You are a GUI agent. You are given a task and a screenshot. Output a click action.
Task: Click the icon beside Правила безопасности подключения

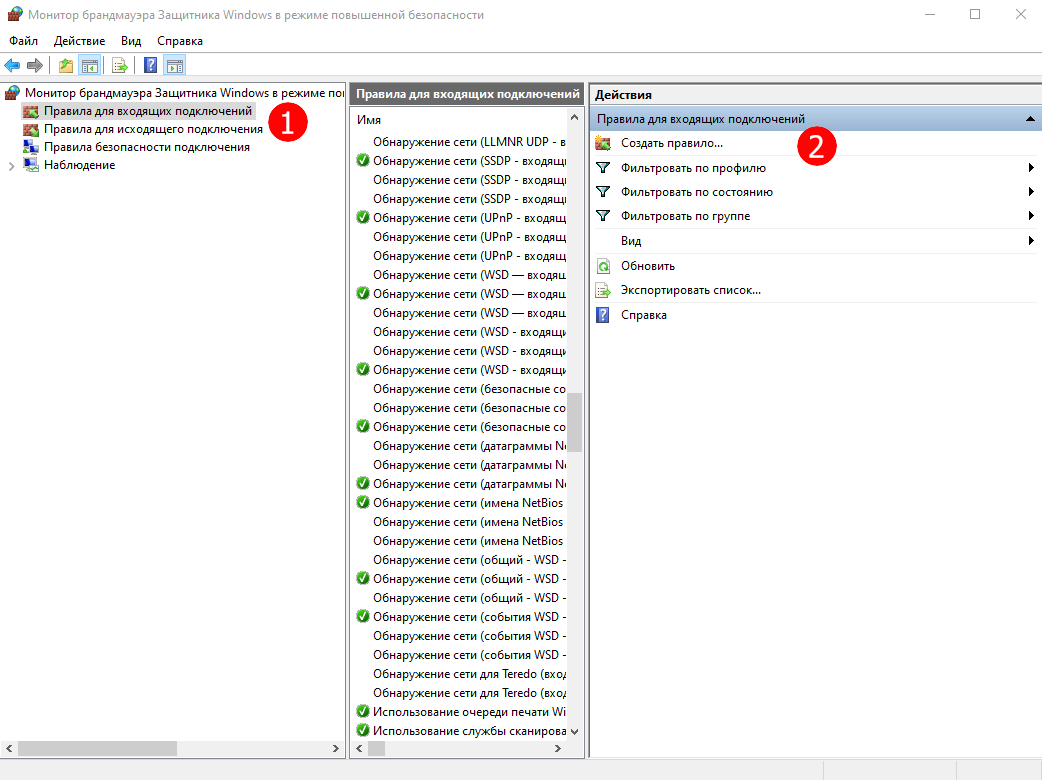coord(31,147)
